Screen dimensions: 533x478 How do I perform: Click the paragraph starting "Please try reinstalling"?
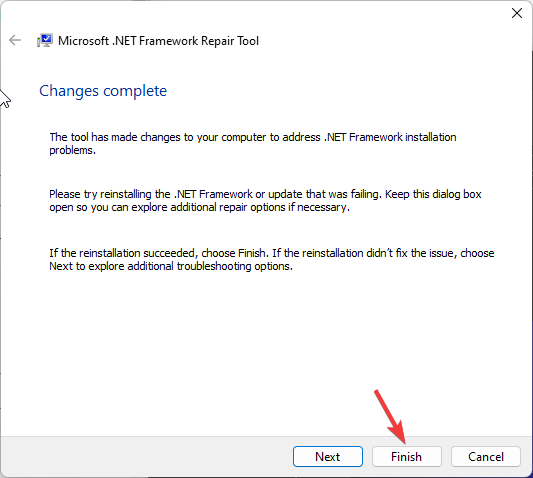[x=265, y=201]
